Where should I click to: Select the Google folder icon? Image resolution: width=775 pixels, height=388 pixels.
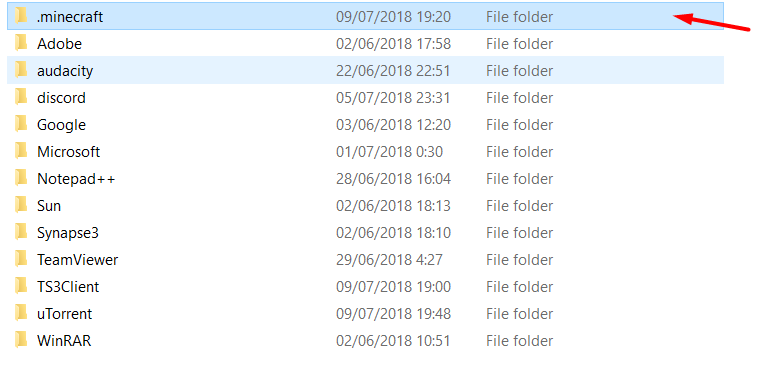[x=21, y=124]
